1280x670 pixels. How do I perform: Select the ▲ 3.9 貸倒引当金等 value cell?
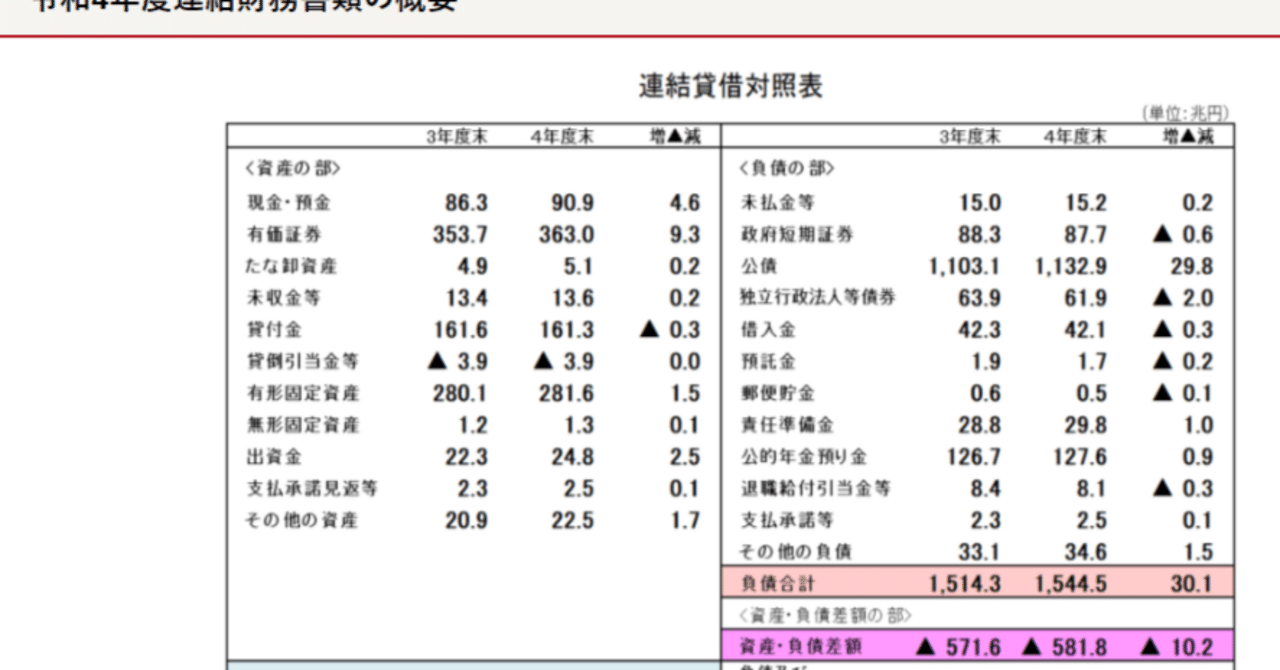[460, 361]
